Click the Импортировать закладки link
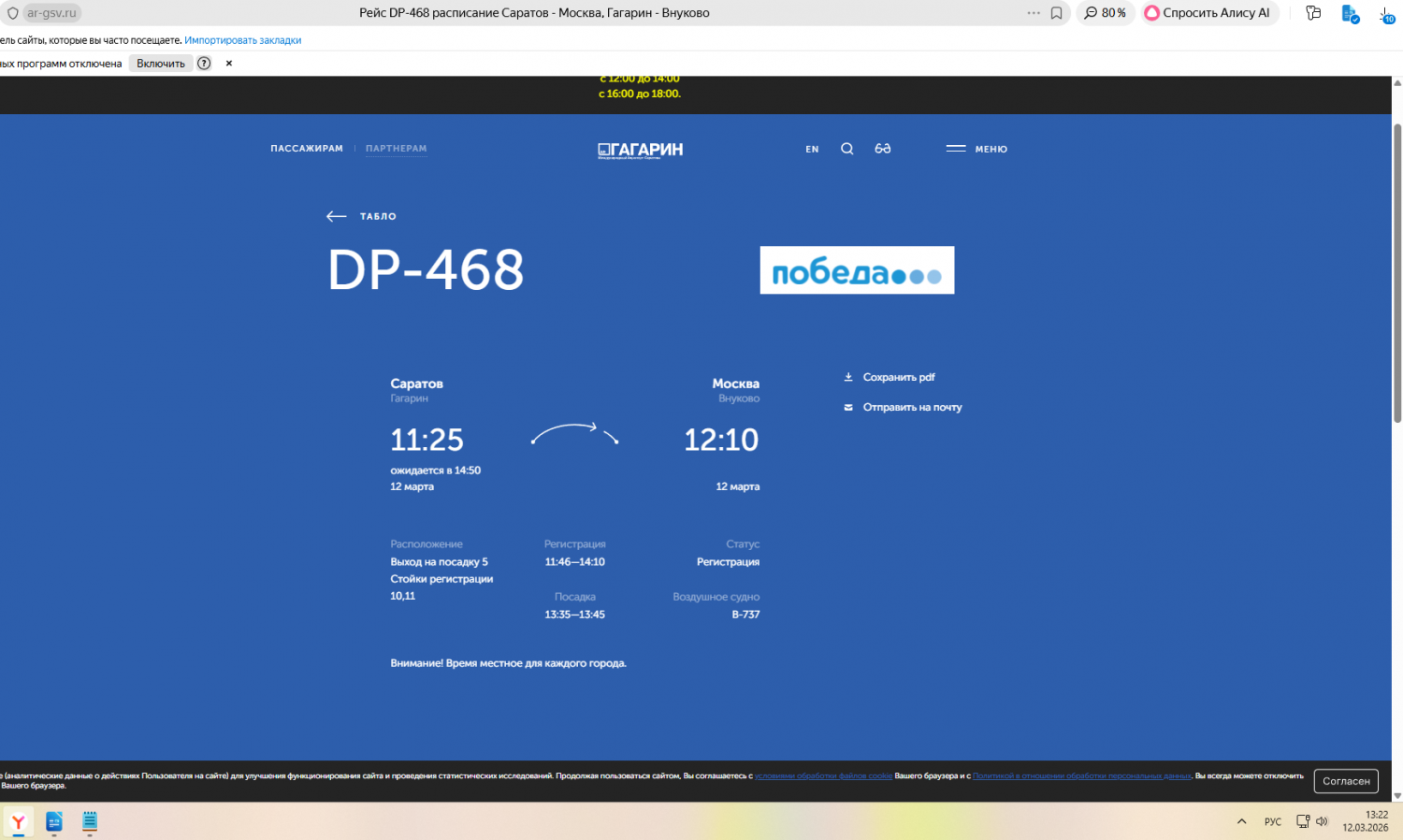 242,40
